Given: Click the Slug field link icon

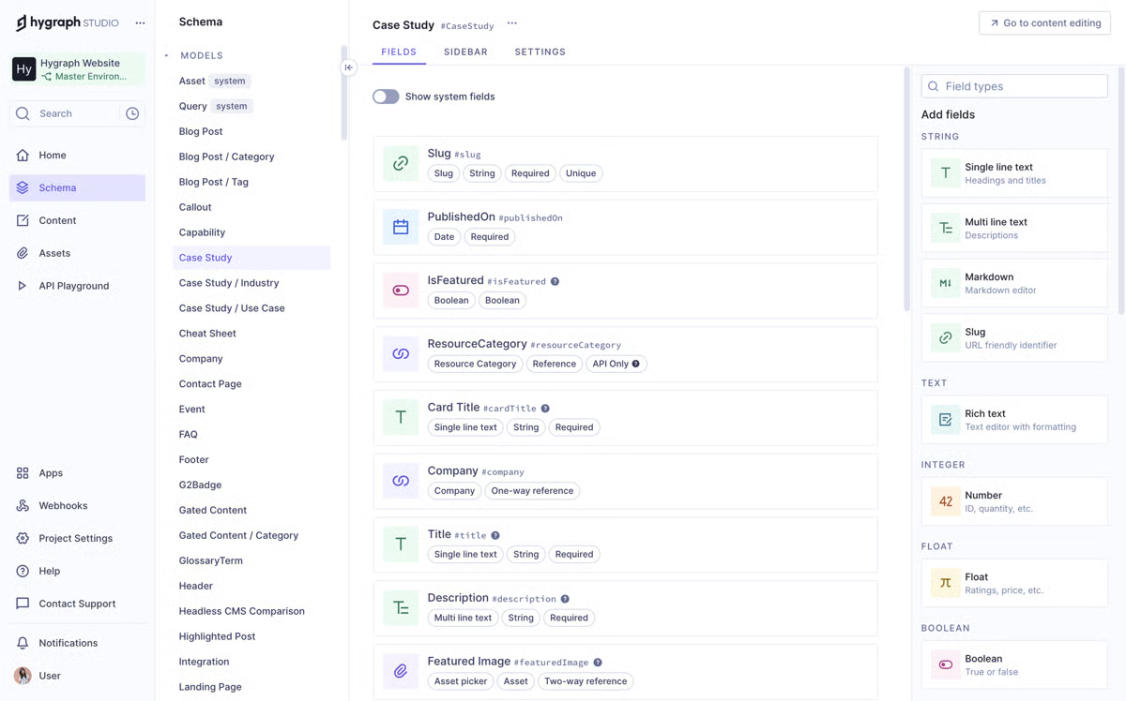Looking at the screenshot, I should tap(400, 164).
